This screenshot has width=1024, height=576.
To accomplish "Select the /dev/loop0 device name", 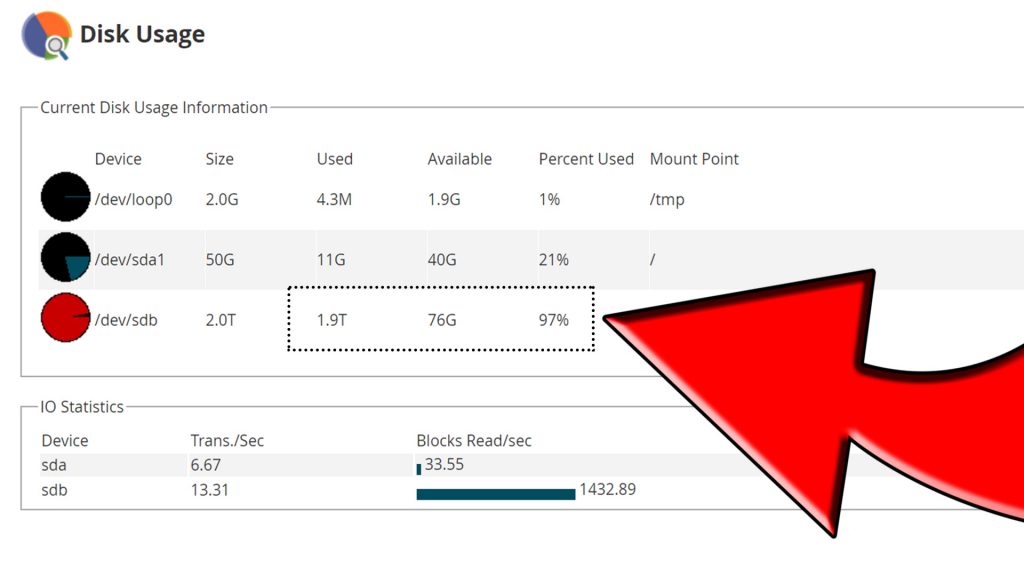I will coord(133,199).
